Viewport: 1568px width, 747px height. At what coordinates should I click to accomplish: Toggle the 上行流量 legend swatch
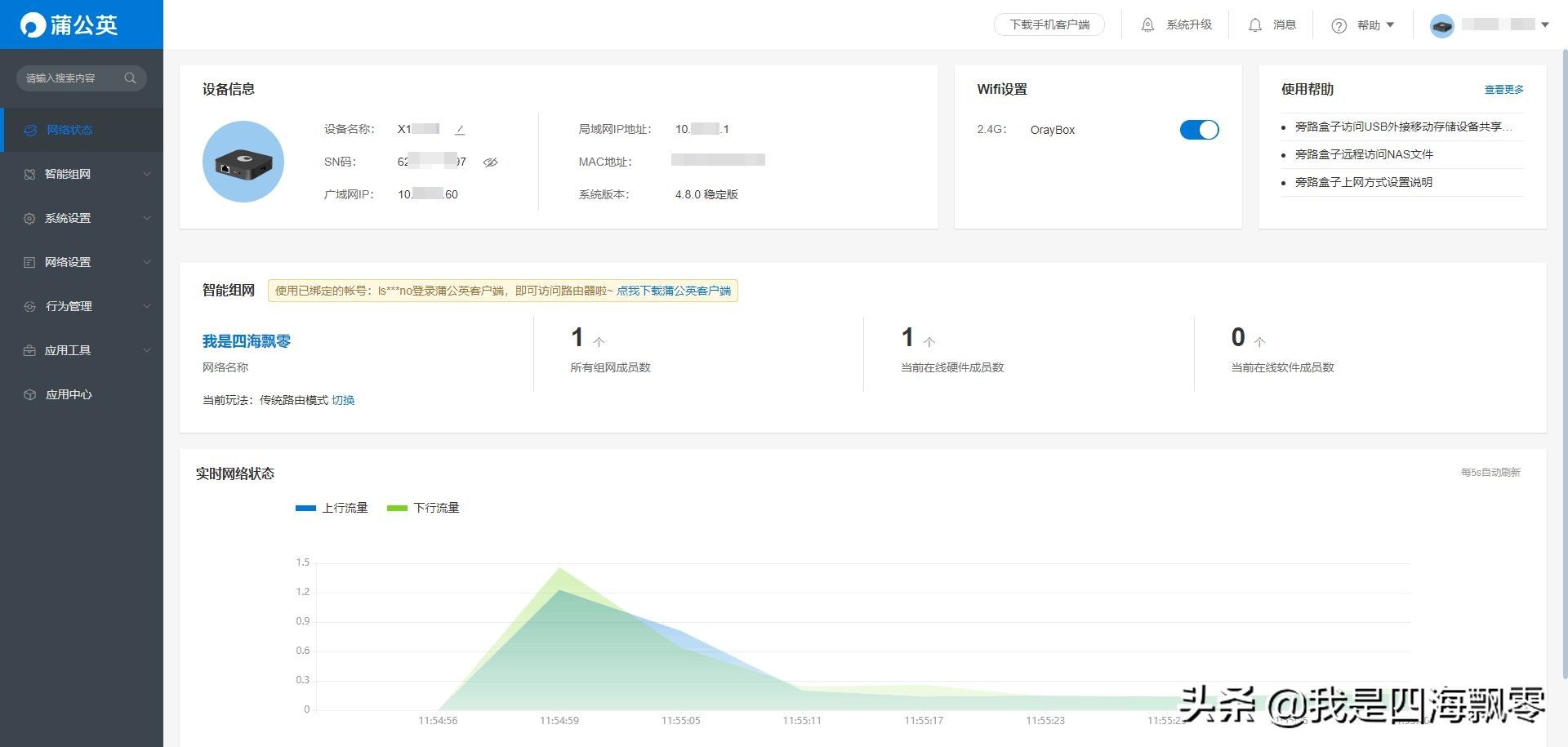click(x=305, y=508)
